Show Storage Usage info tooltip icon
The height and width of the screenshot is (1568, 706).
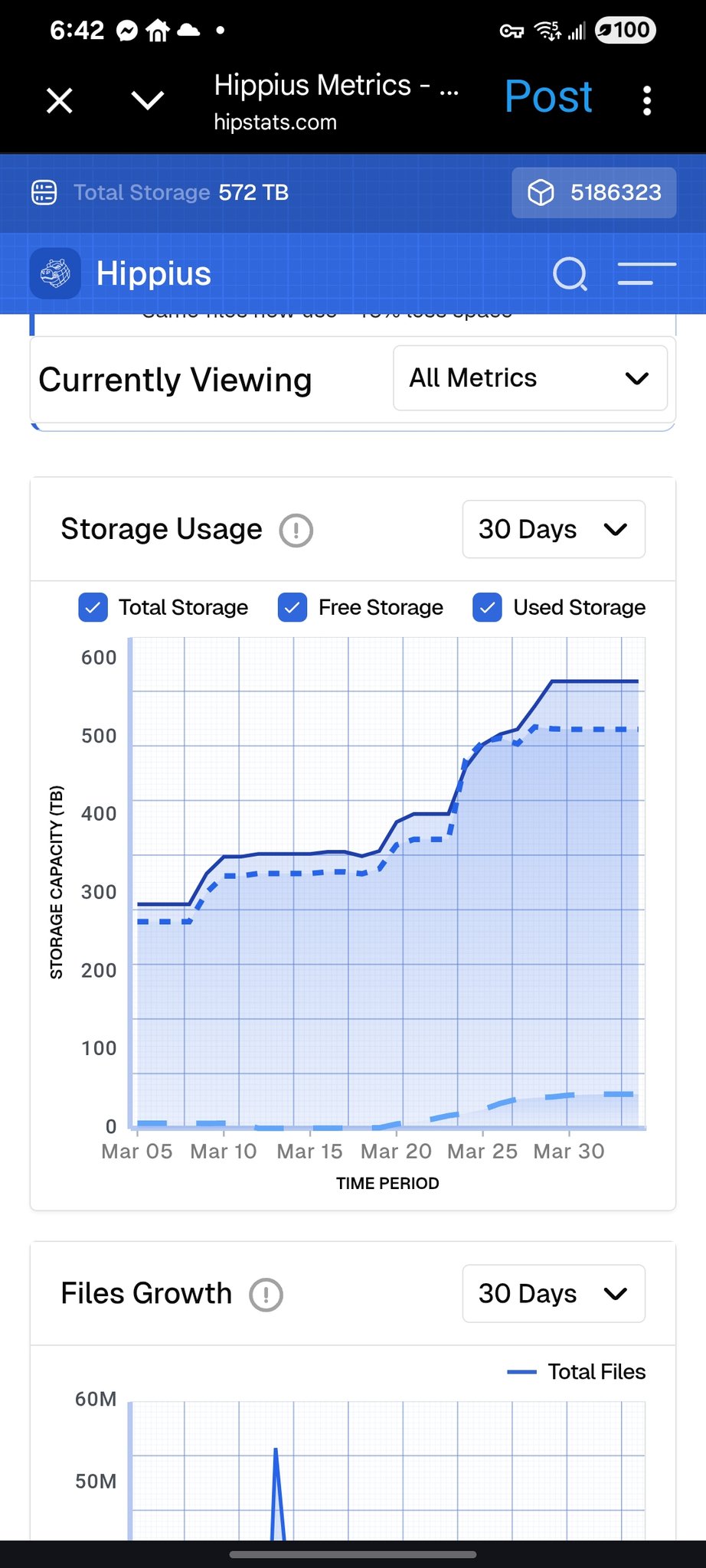pyautogui.click(x=296, y=530)
